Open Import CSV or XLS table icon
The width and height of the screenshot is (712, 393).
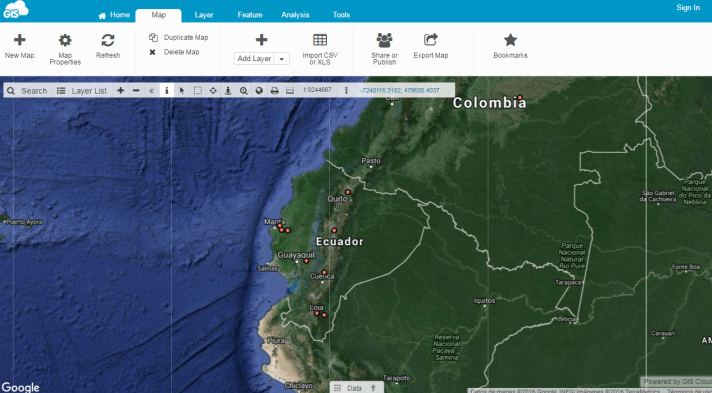[x=320, y=40]
